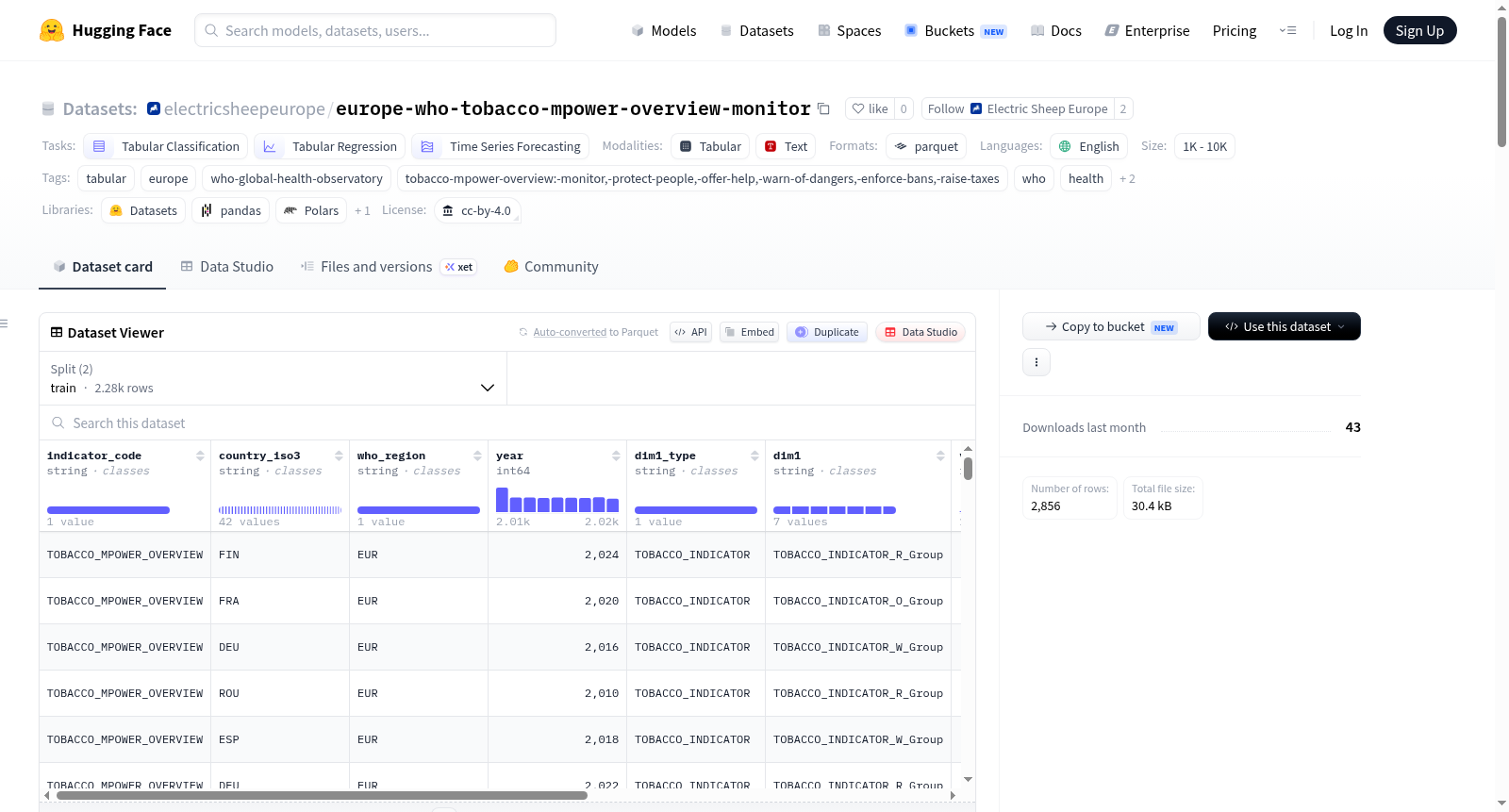Sort the dim1 column

(940, 456)
